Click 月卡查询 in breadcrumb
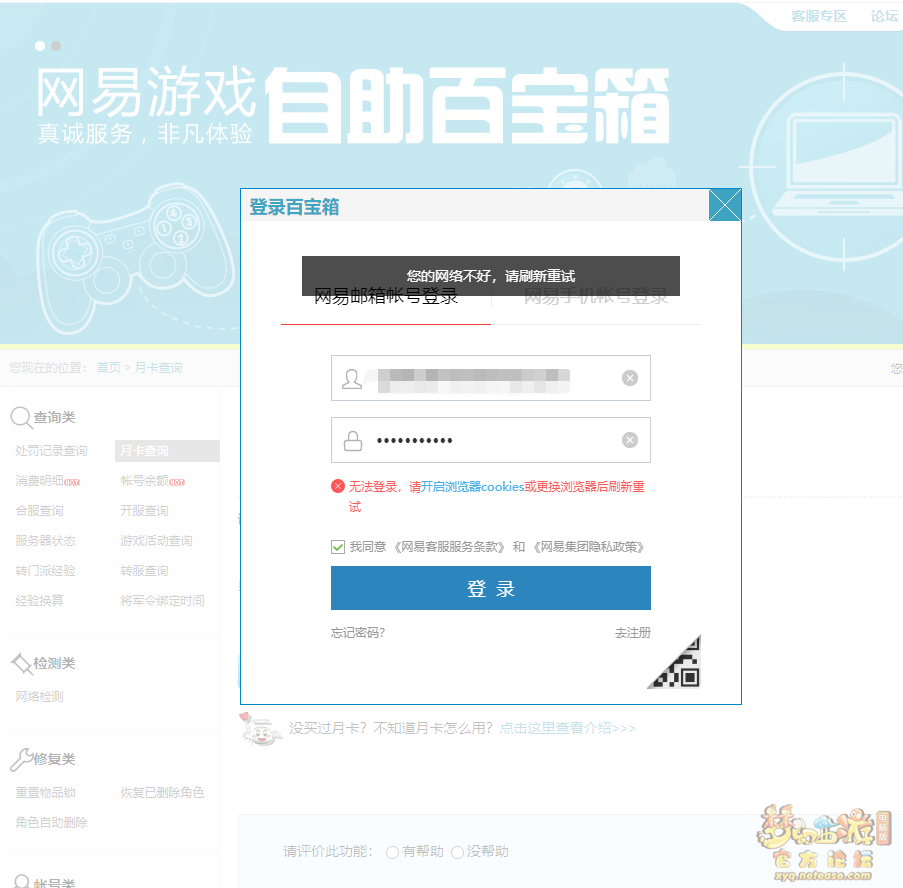The width and height of the screenshot is (903, 888). (158, 367)
